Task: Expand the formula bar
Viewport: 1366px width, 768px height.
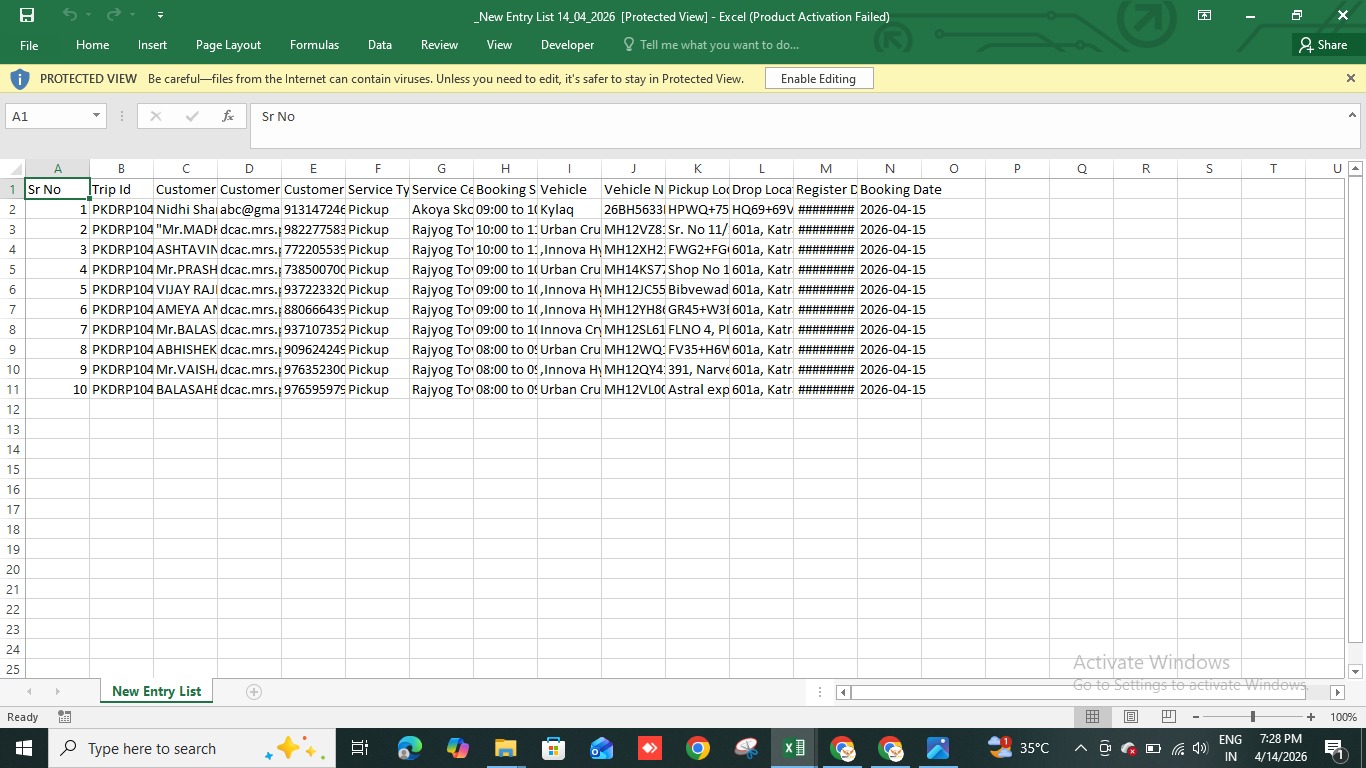Action: (x=1351, y=116)
